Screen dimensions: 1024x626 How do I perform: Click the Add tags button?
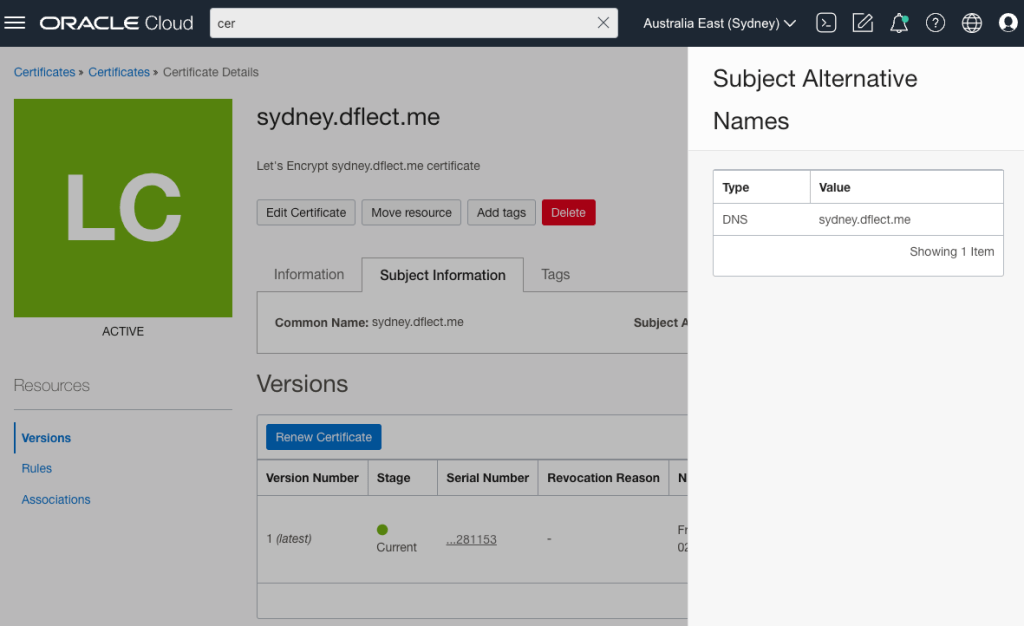point(501,212)
